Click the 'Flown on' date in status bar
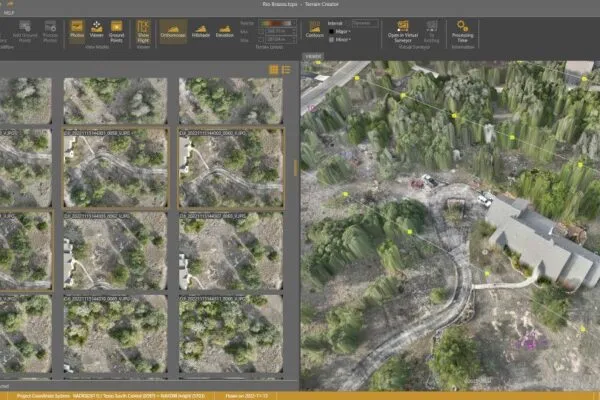Viewport: 600px width, 400px height. point(247,396)
